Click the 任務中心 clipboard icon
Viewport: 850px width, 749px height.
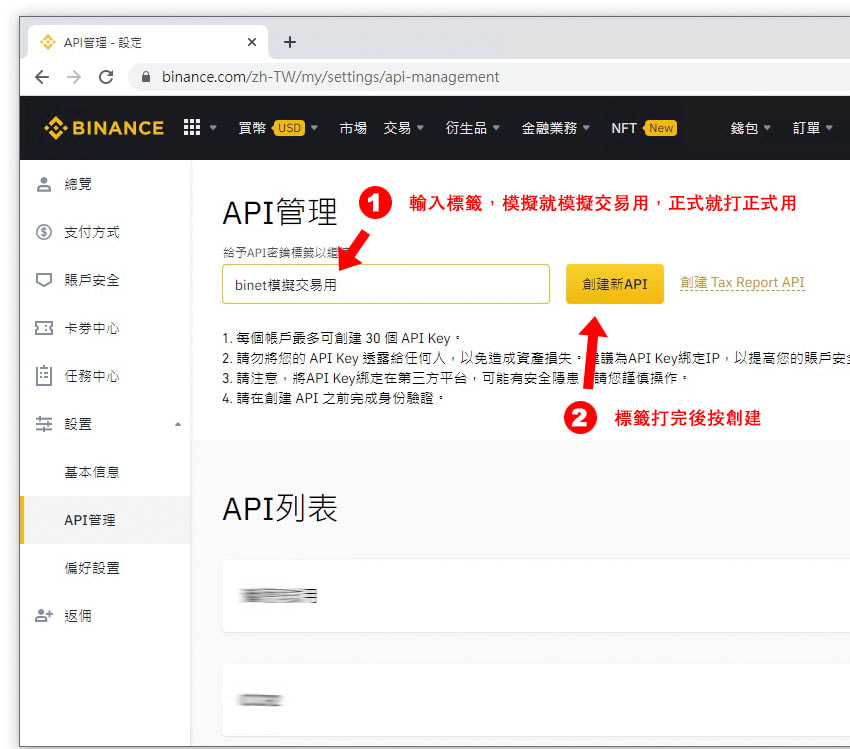[44, 376]
